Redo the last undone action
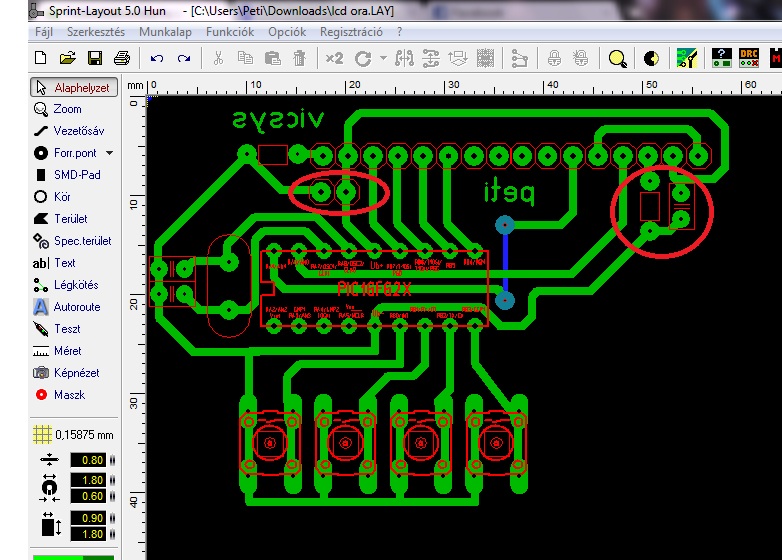This screenshot has height=560, width=782. (184, 58)
